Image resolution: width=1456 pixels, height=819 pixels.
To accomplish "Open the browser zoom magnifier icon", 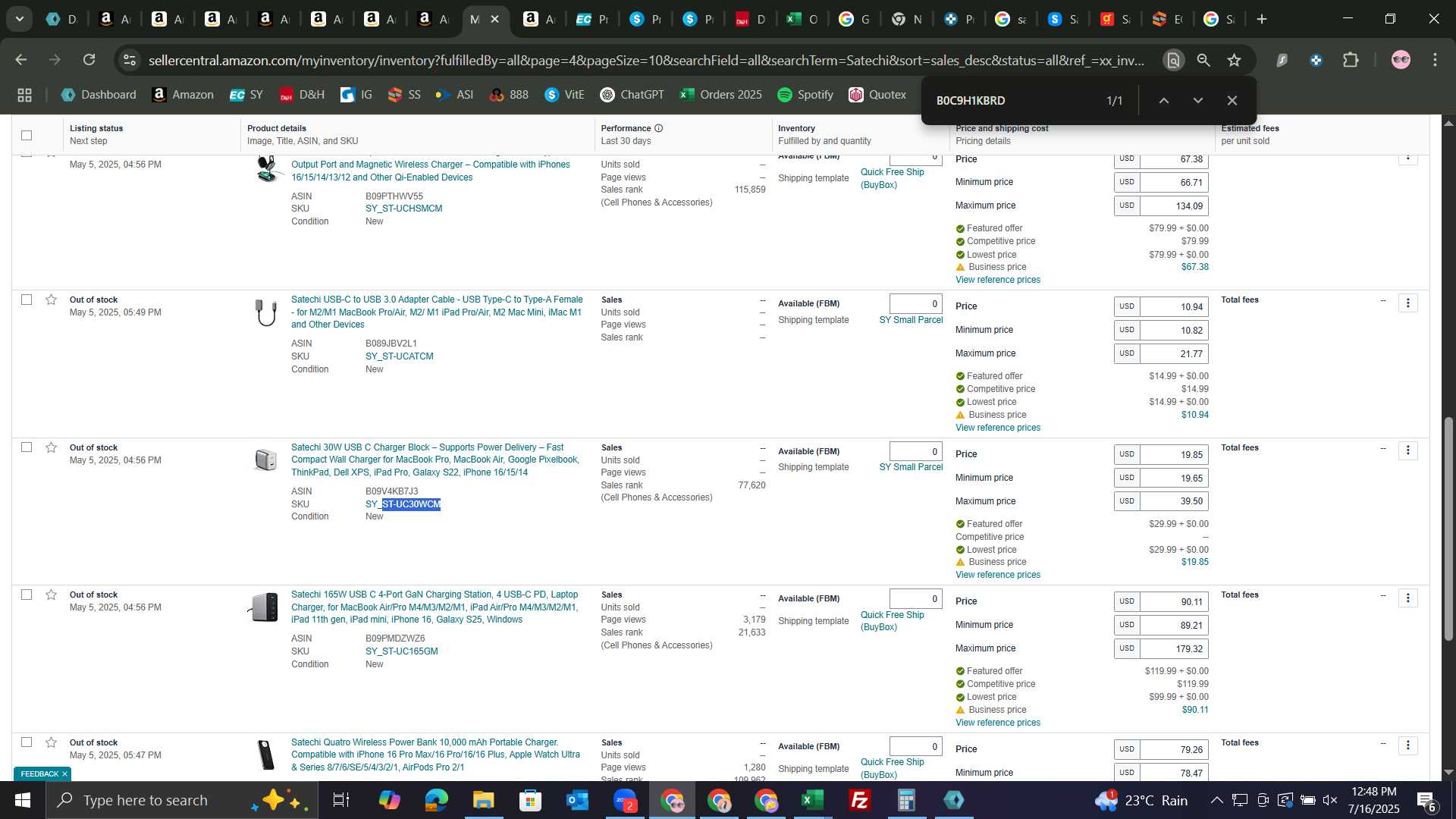I will coord(1203,60).
